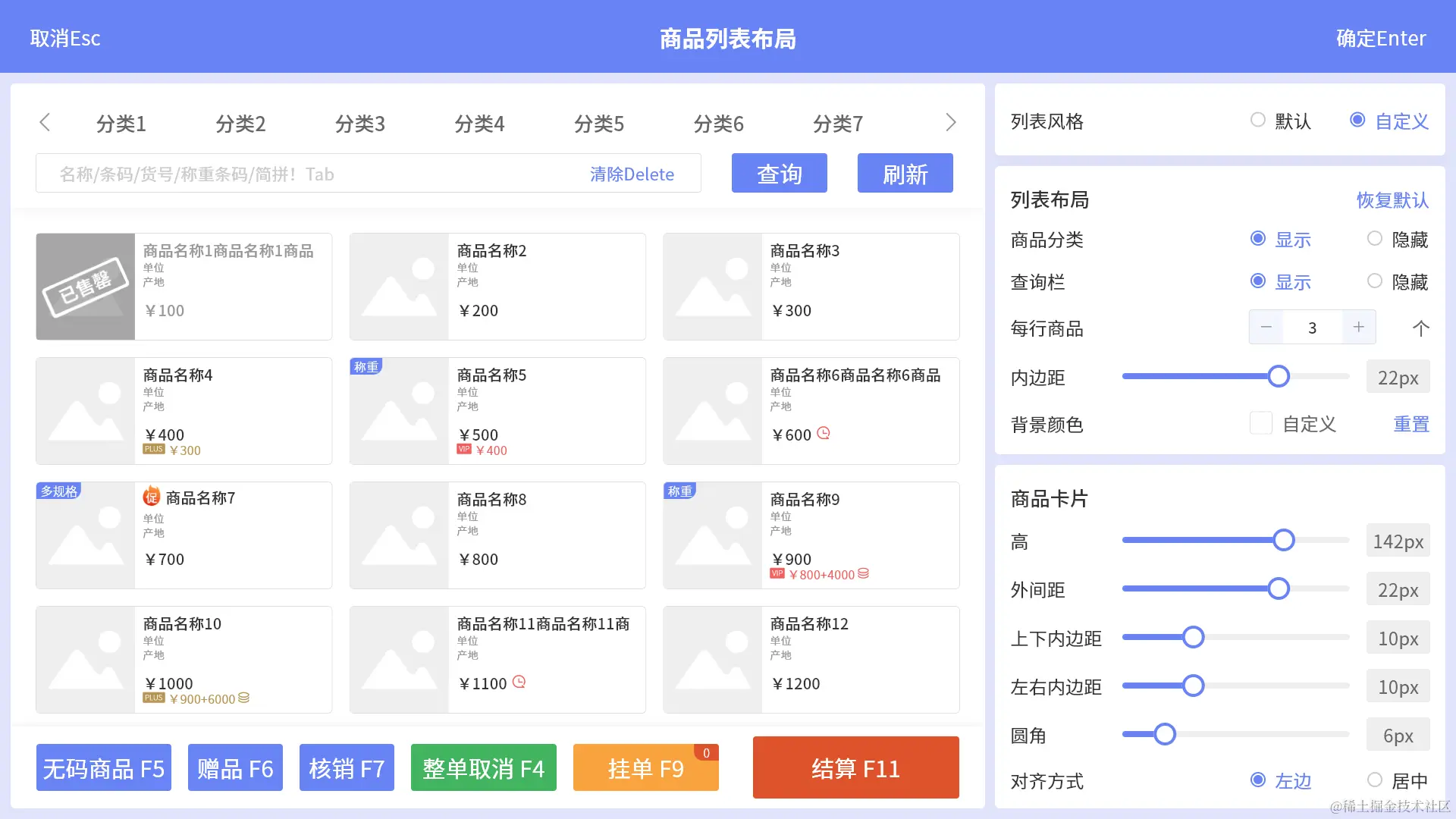Click the 已售罄 sold-out product thumbnail
This screenshot has width=1456, height=819.
tap(86, 287)
